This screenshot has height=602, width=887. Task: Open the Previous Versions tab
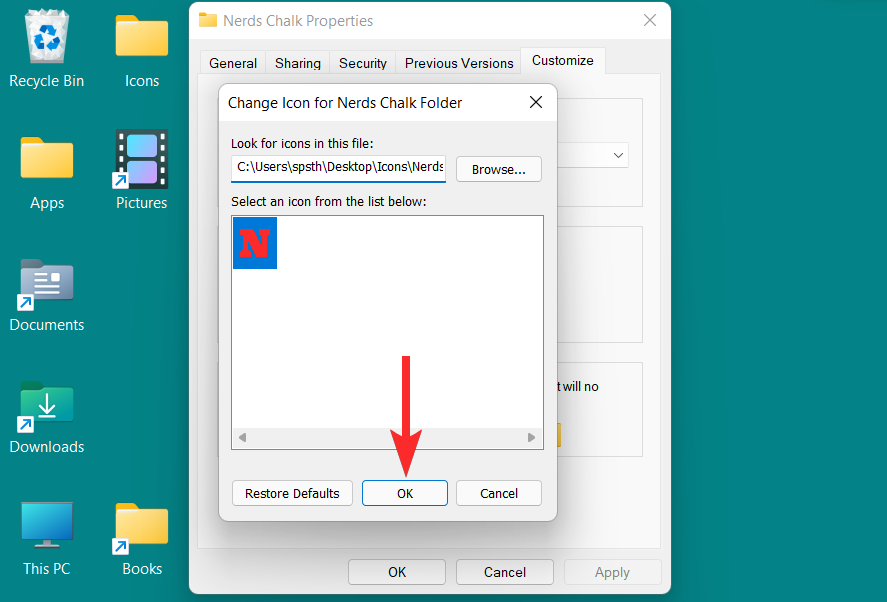point(459,63)
